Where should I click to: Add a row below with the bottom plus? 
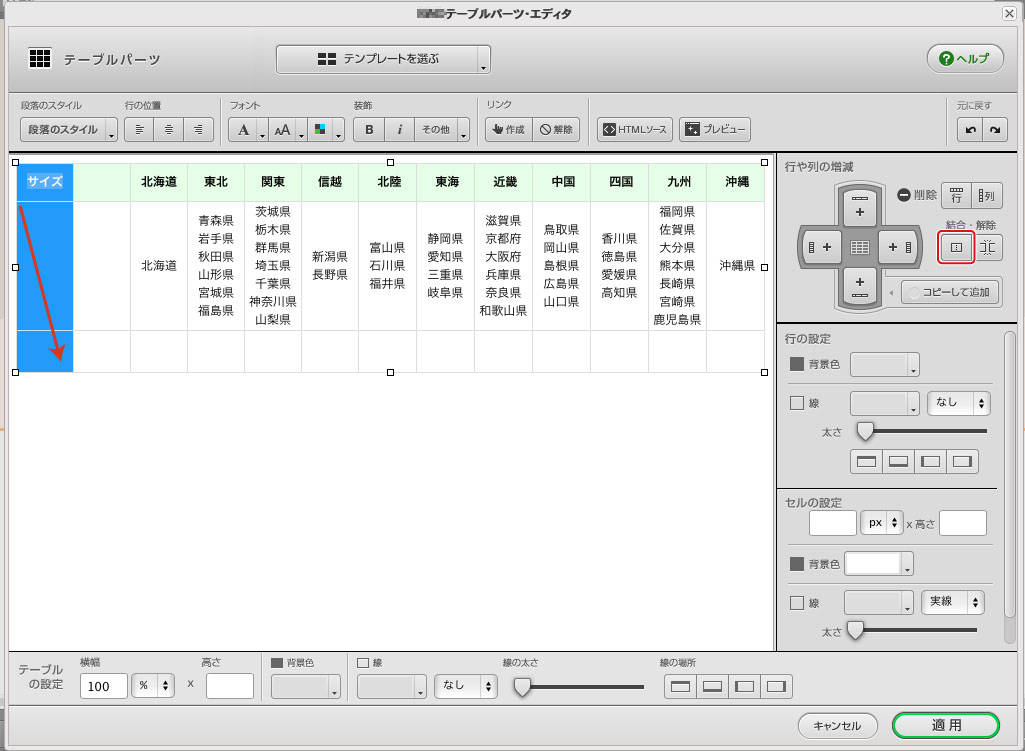click(860, 287)
